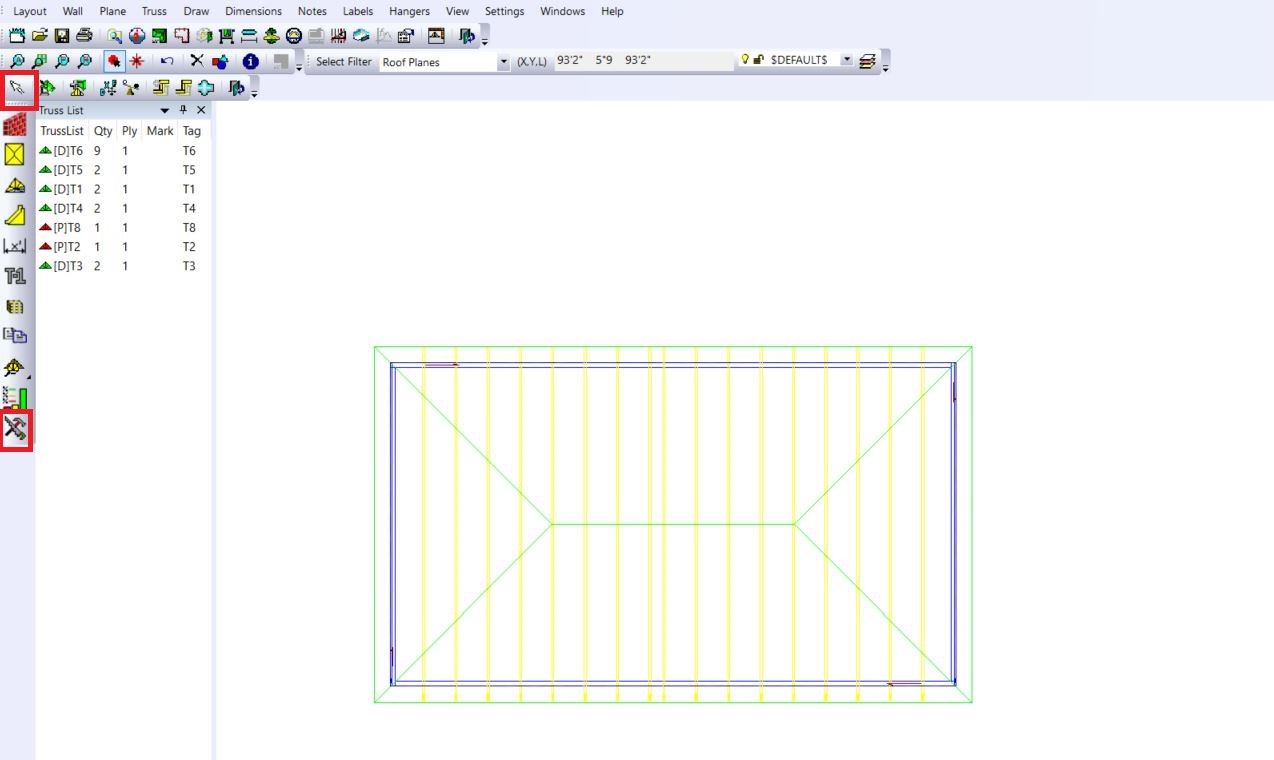This screenshot has width=1274, height=760.
Task: Click the printer icon in toolbar
Action: [84, 36]
